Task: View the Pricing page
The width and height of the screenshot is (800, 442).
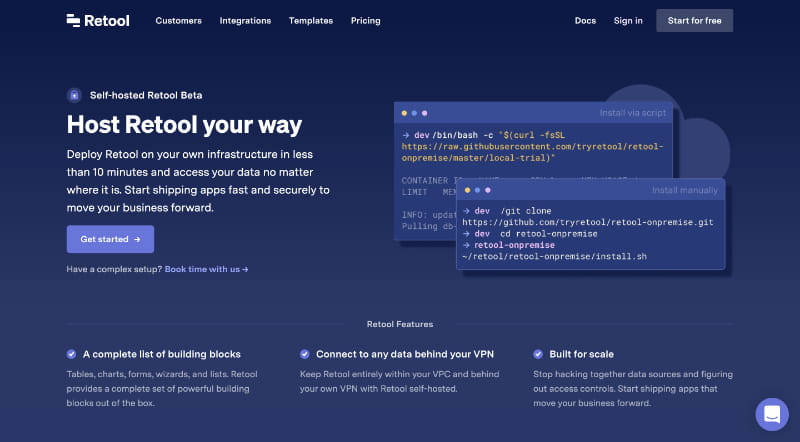Action: tap(366, 20)
